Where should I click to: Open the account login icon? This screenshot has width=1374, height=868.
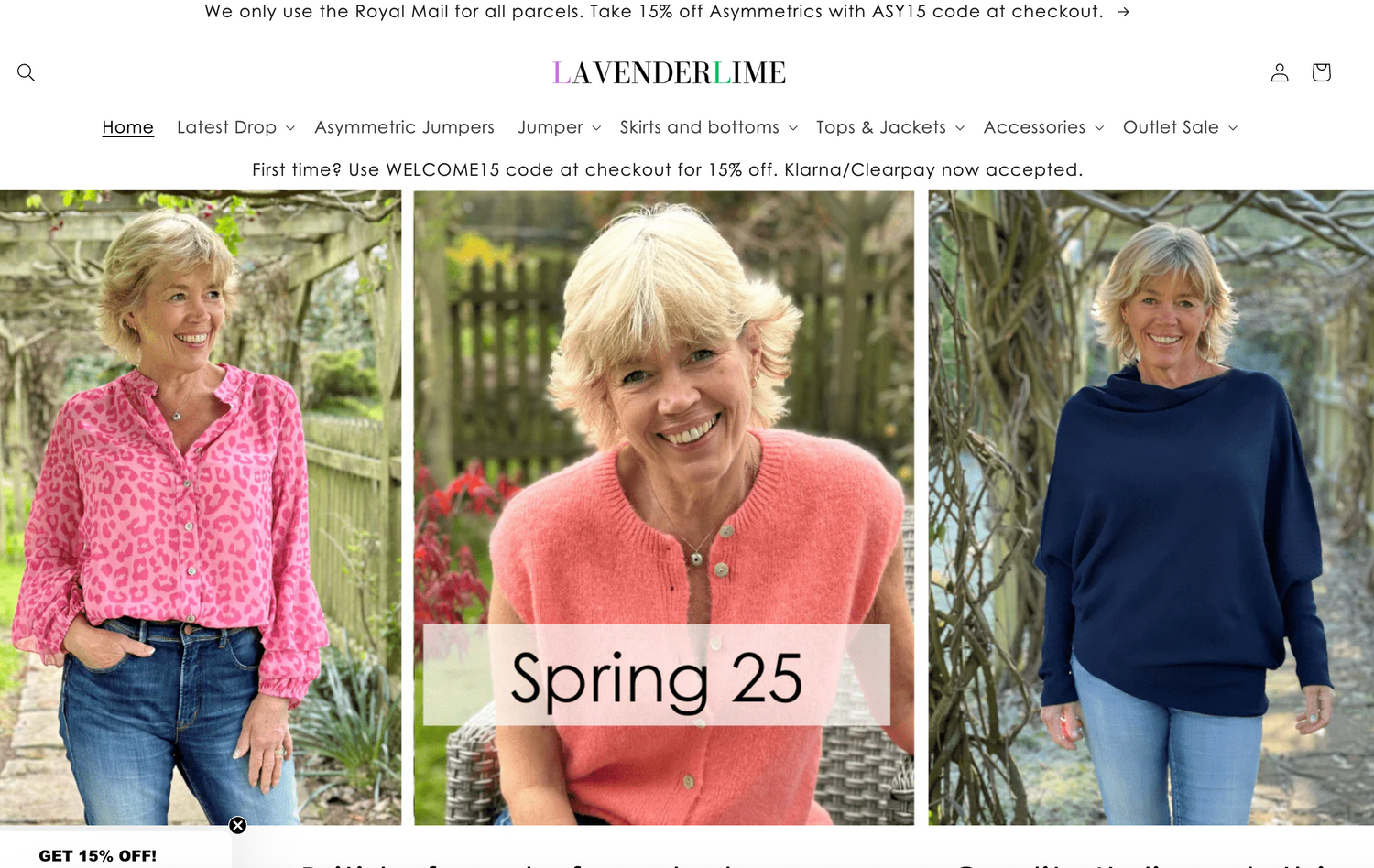click(x=1280, y=72)
